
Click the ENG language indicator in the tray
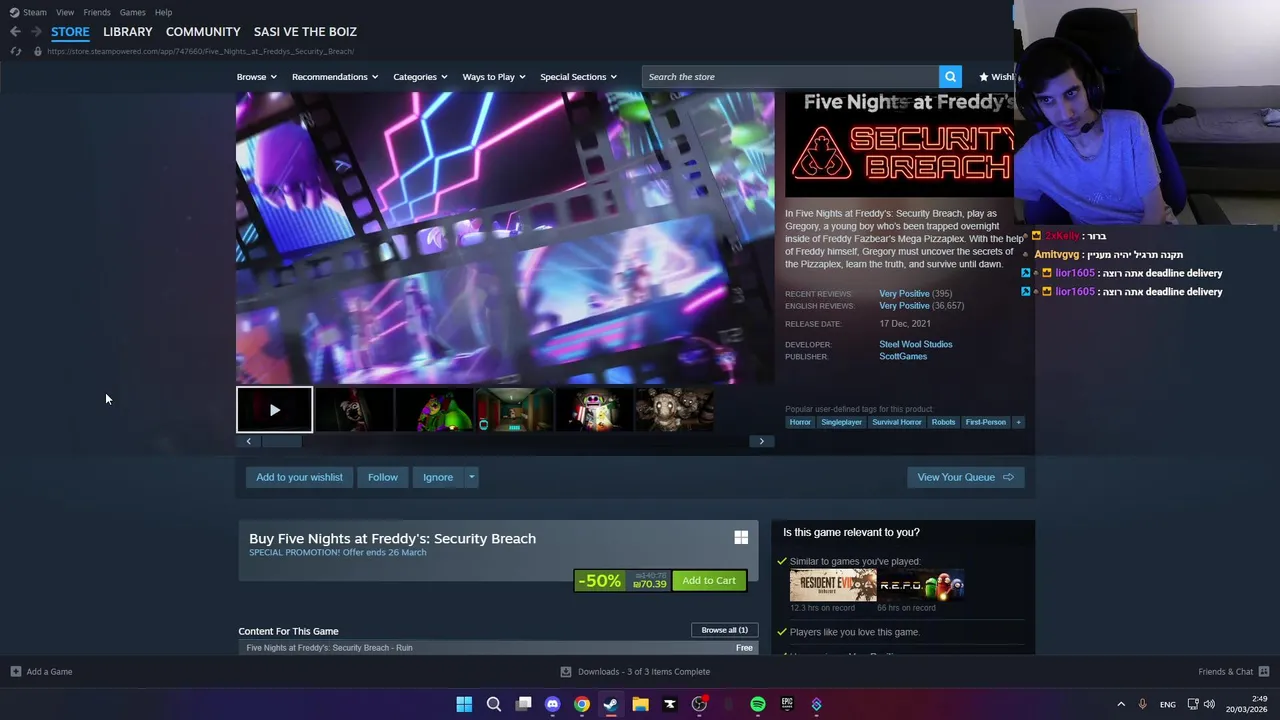(1167, 705)
